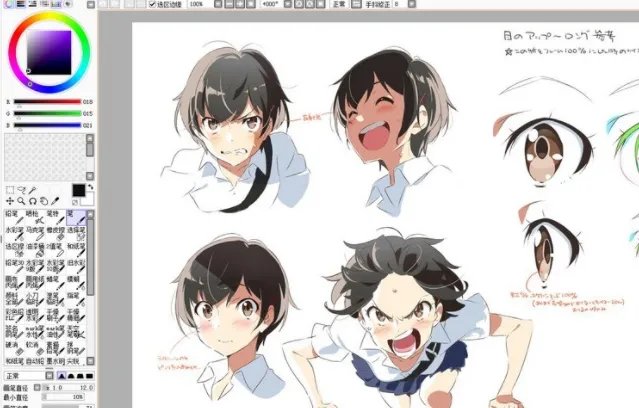Select the magic wand tool

pos(32,189)
